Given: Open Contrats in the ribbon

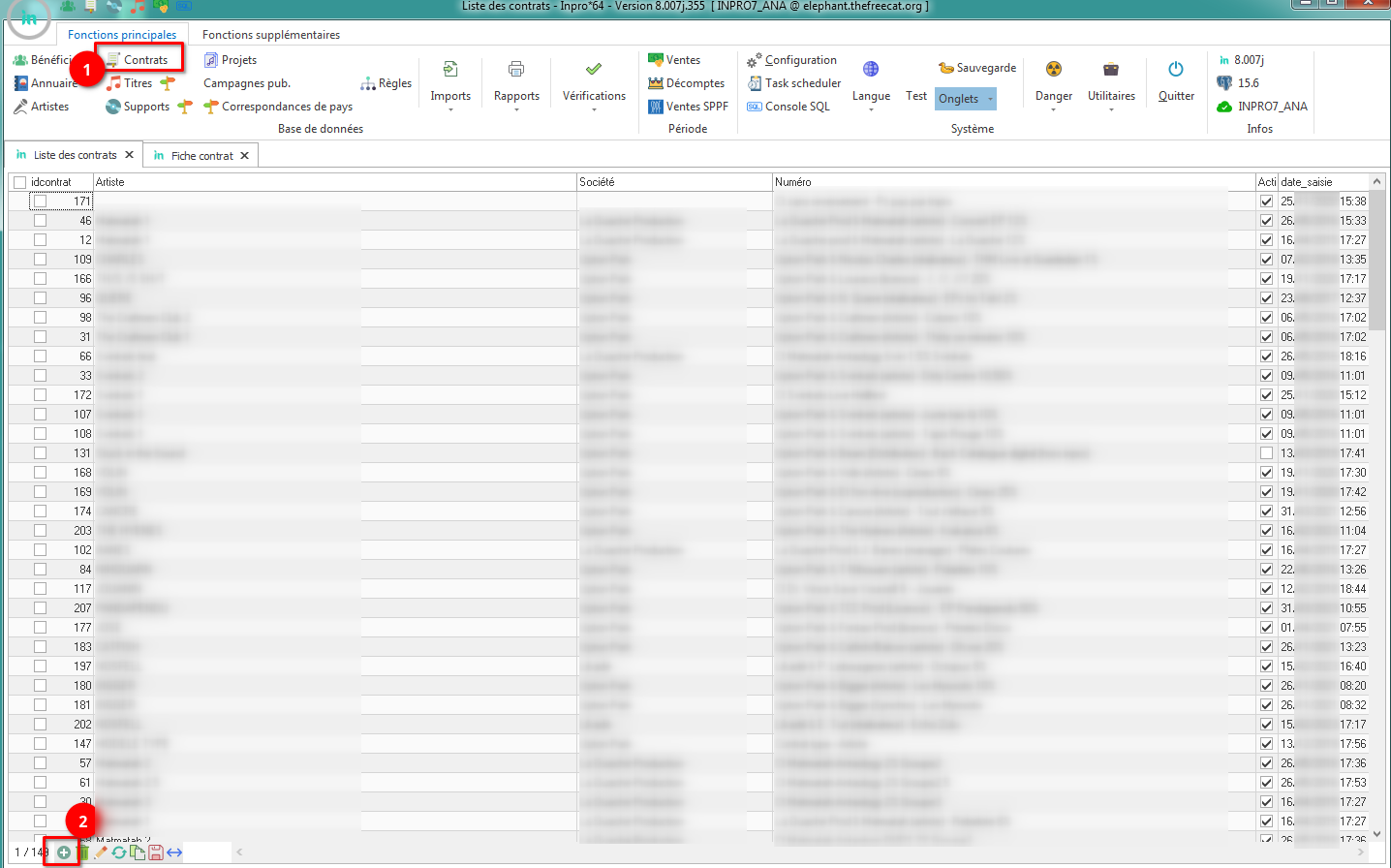Looking at the screenshot, I should coord(137,60).
